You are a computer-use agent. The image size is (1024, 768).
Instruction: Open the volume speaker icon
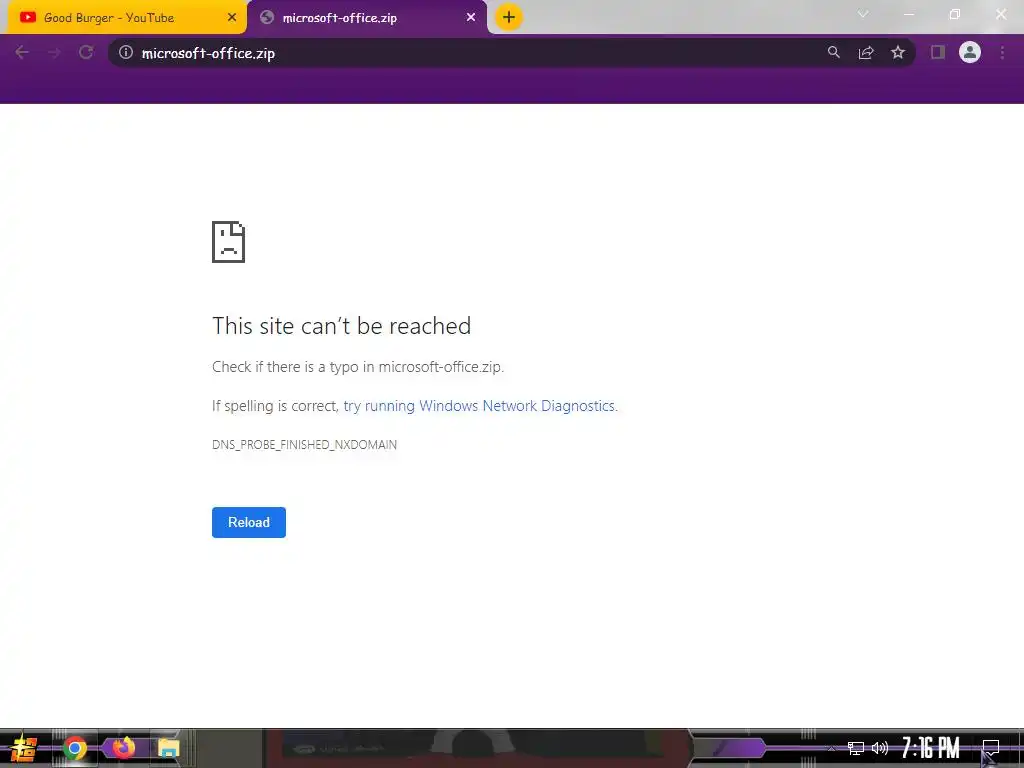(x=880, y=748)
